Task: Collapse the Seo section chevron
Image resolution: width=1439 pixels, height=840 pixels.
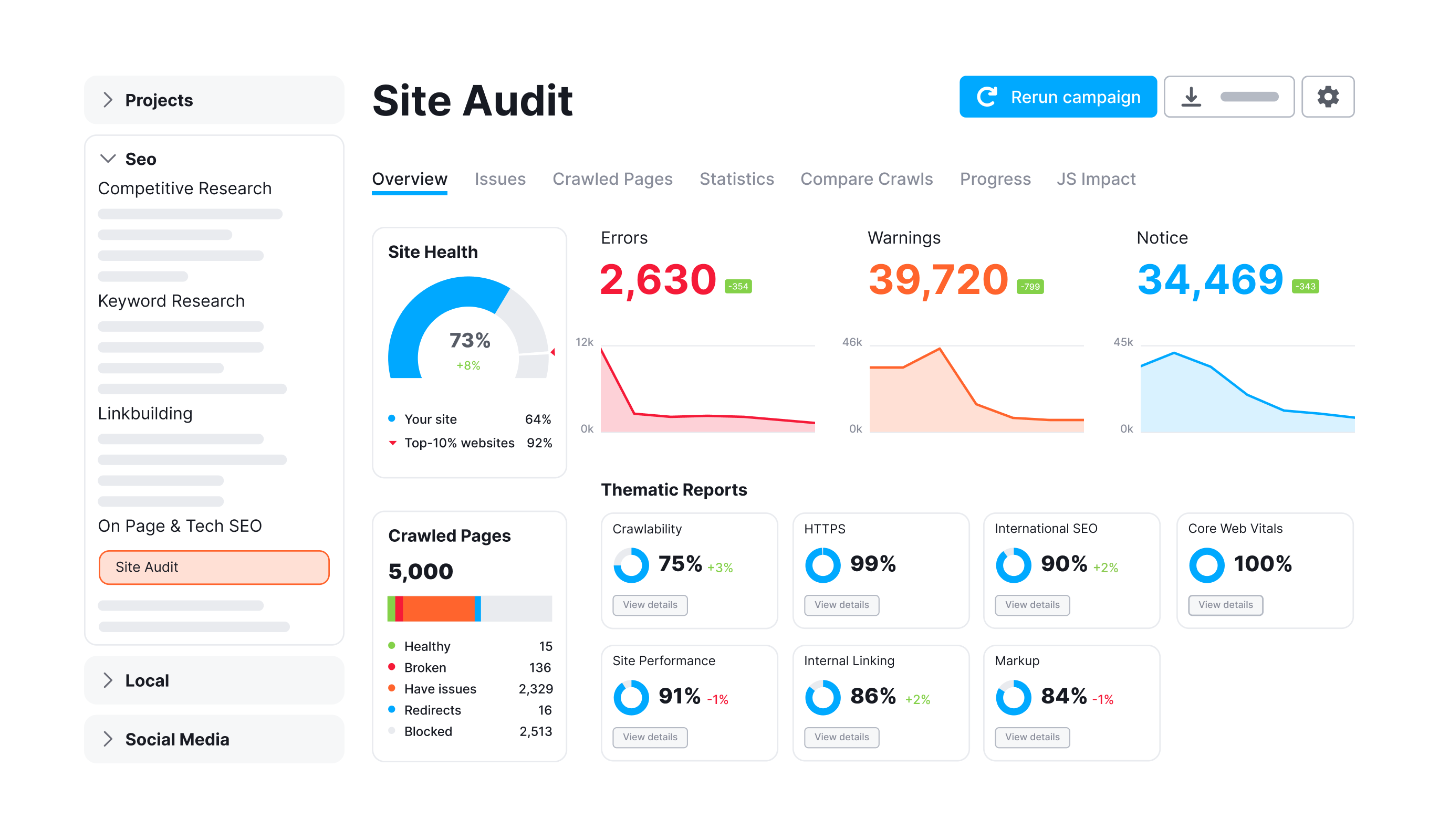Action: tap(108, 159)
